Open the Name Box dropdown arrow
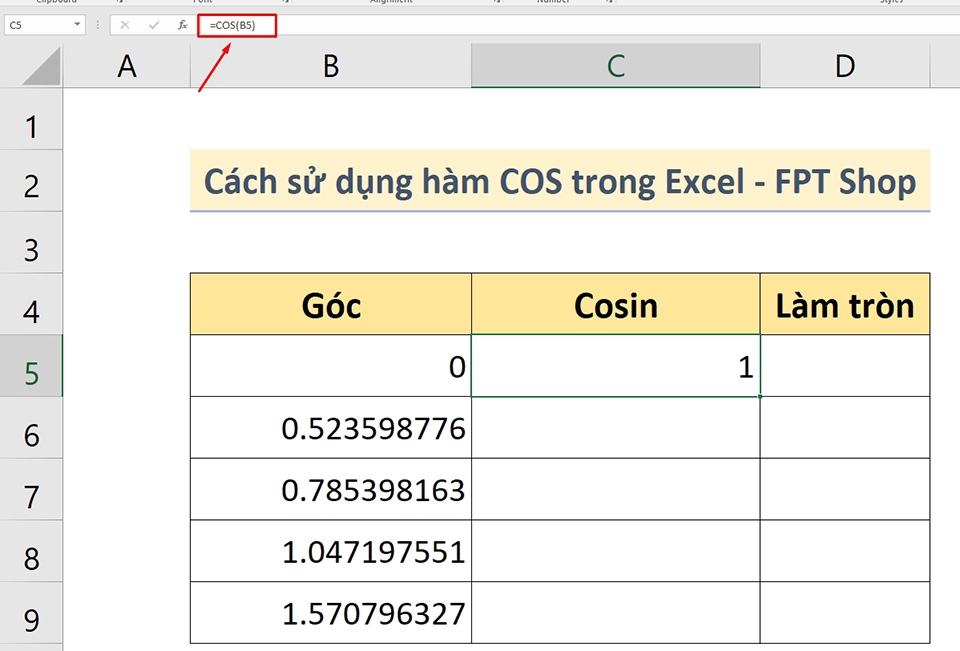Screen dimensions: 960x651 tap(79, 25)
